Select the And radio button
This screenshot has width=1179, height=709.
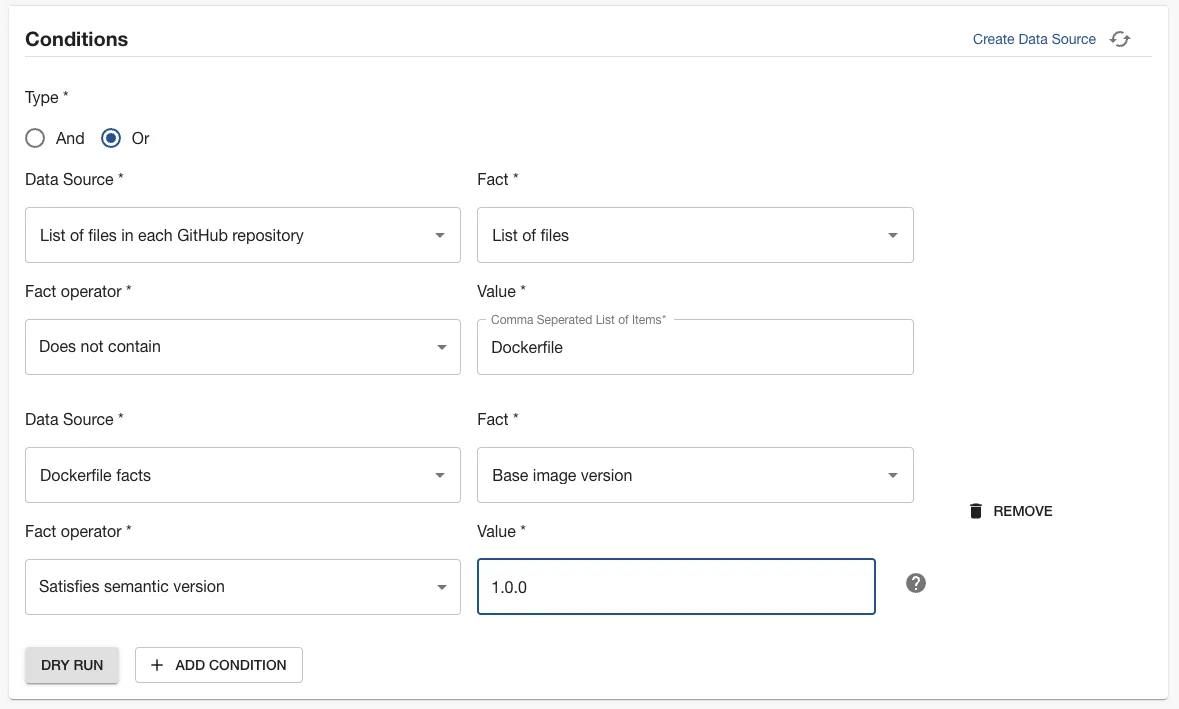(x=35, y=138)
